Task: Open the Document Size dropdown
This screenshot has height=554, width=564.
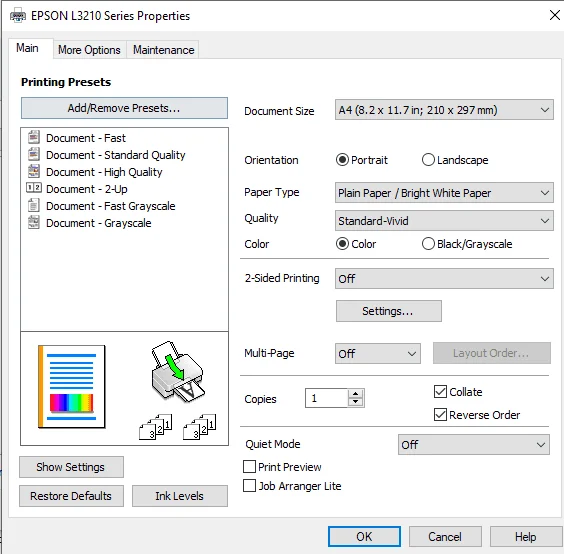Action: (444, 110)
